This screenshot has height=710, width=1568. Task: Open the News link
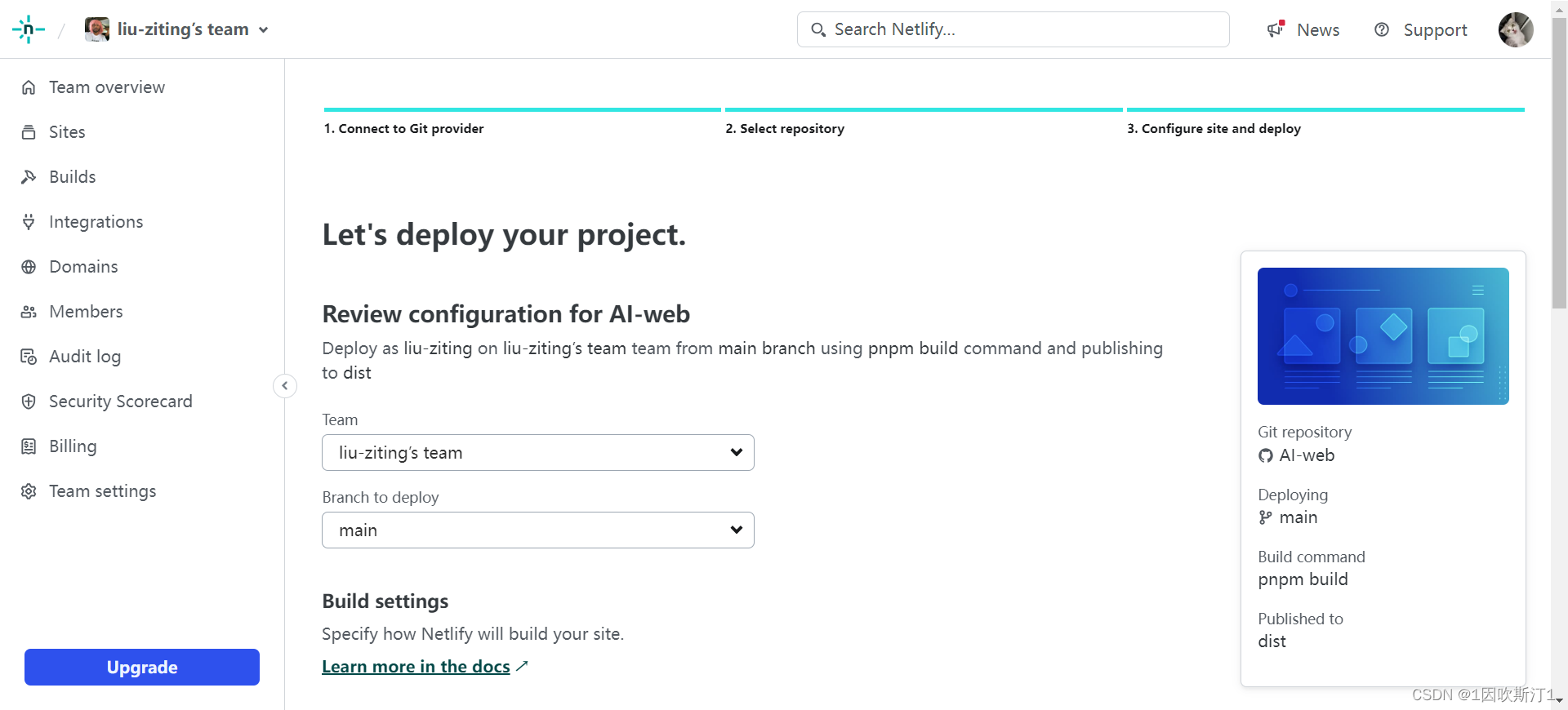1318,30
